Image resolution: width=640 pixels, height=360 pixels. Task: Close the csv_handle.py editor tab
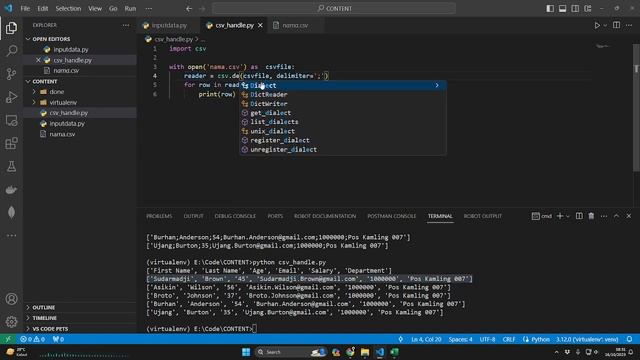pyautogui.click(x=260, y=25)
